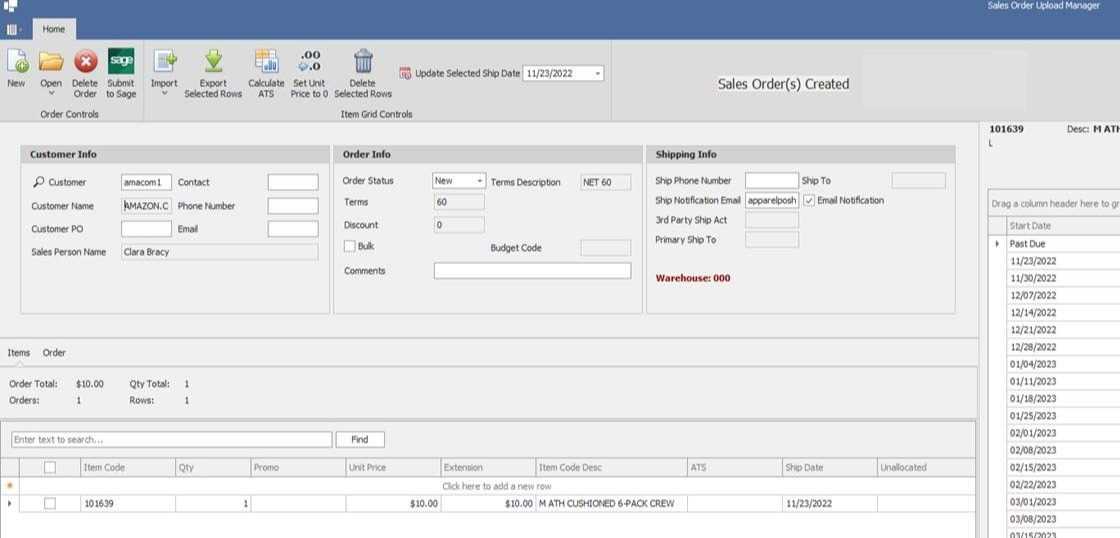
Task: Click the Import icon
Action: 164,61
